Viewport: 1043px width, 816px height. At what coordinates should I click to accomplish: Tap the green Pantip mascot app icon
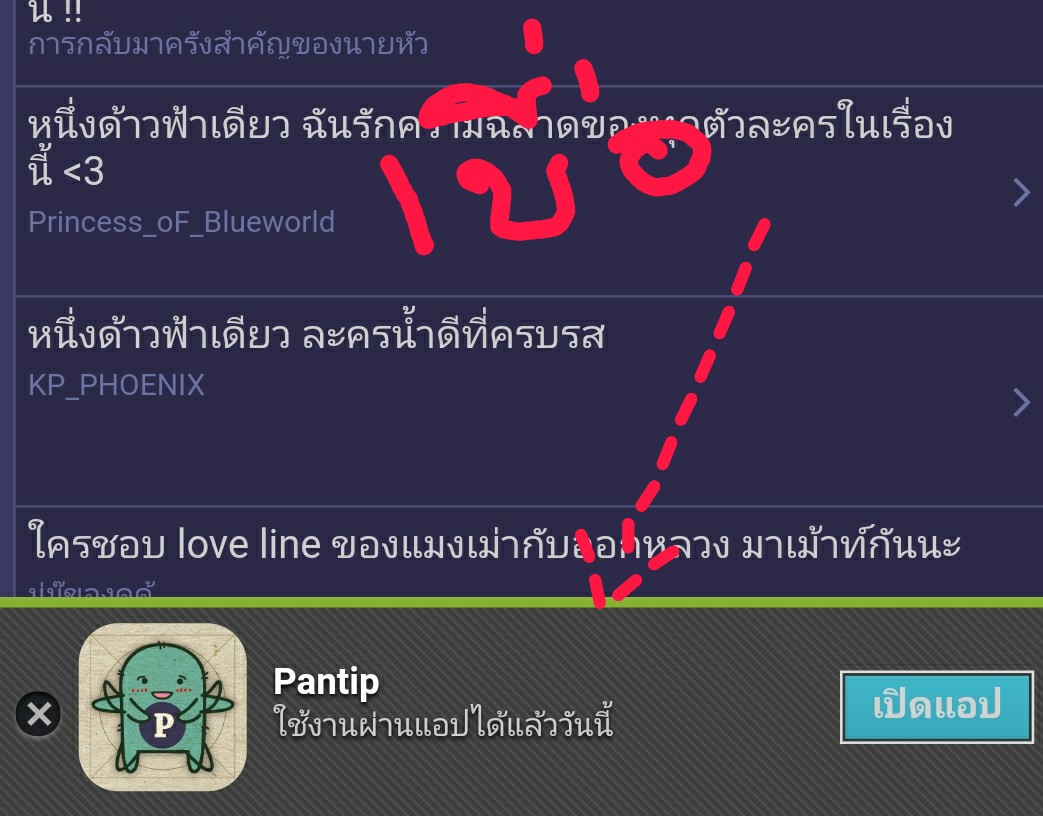click(163, 706)
